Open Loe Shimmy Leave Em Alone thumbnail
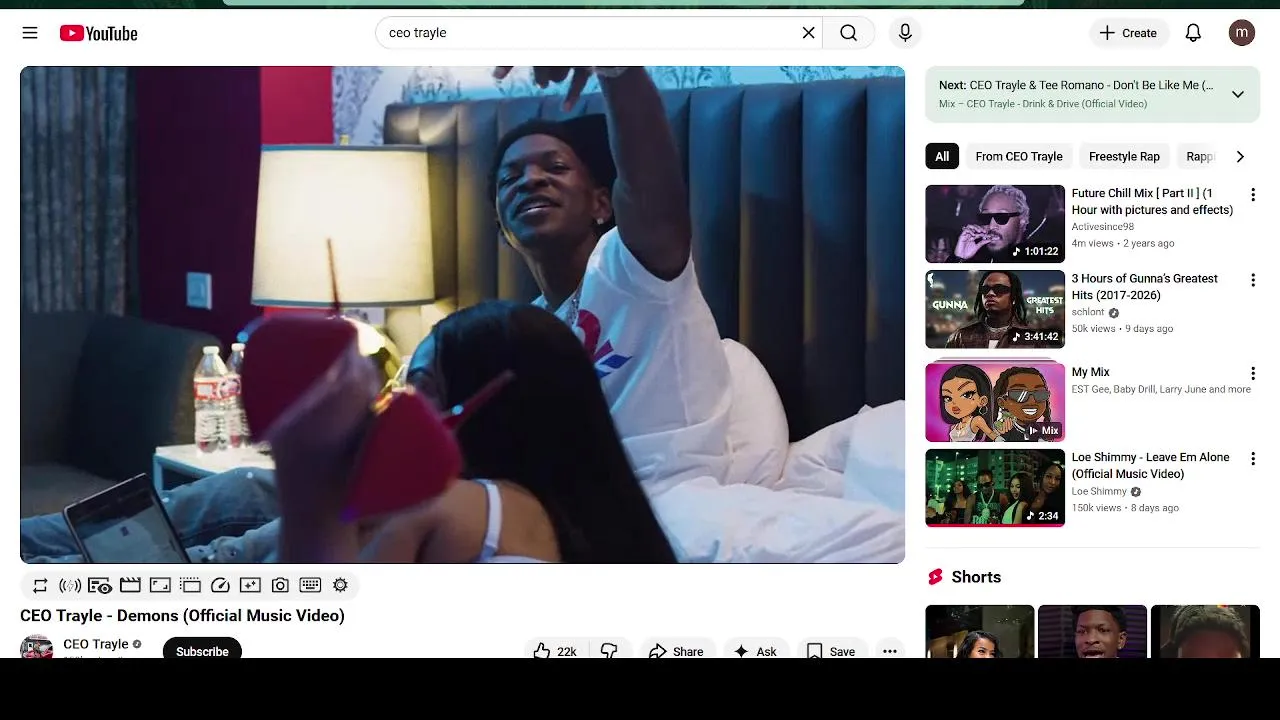 [x=995, y=488]
